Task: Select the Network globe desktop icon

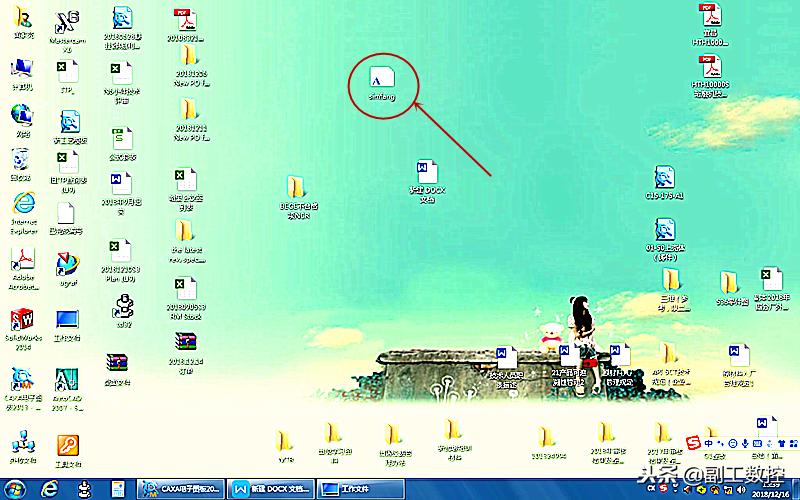Action: point(22,120)
